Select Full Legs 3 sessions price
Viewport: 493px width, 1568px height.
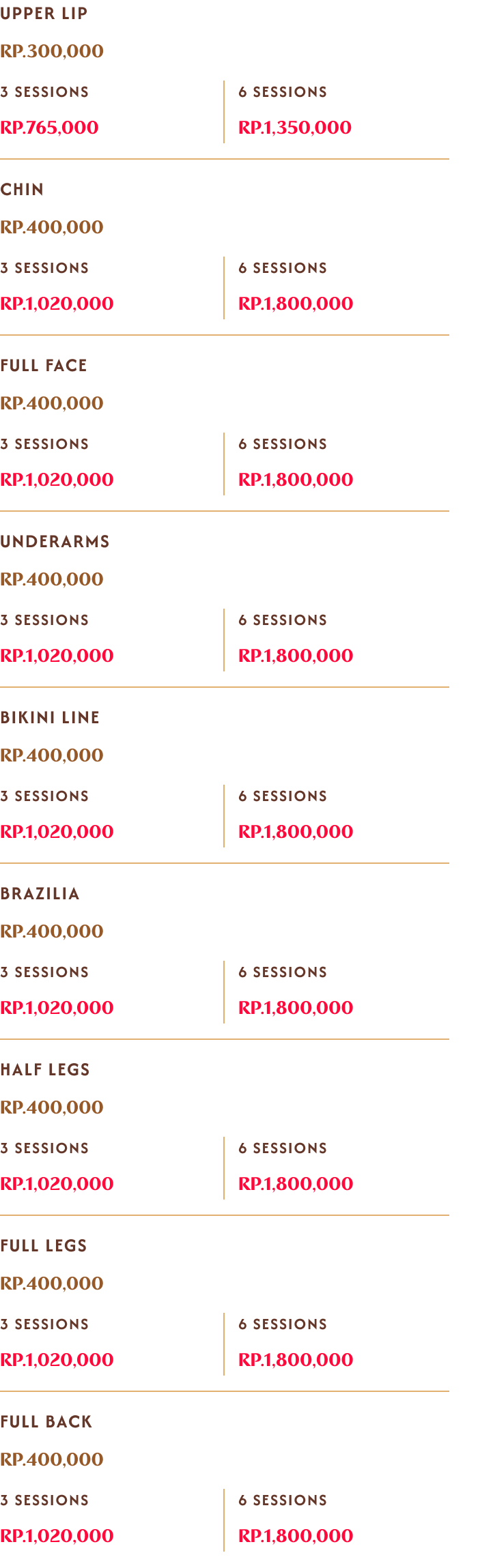(57, 1360)
